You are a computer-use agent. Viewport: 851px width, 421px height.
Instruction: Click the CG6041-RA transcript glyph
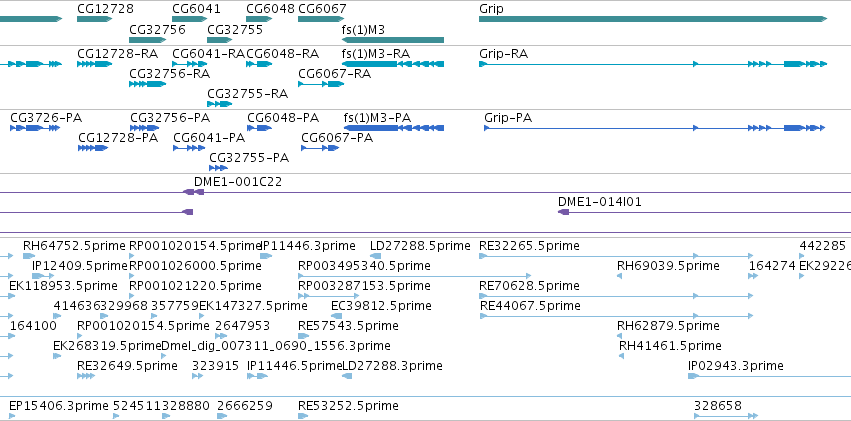pos(189,64)
